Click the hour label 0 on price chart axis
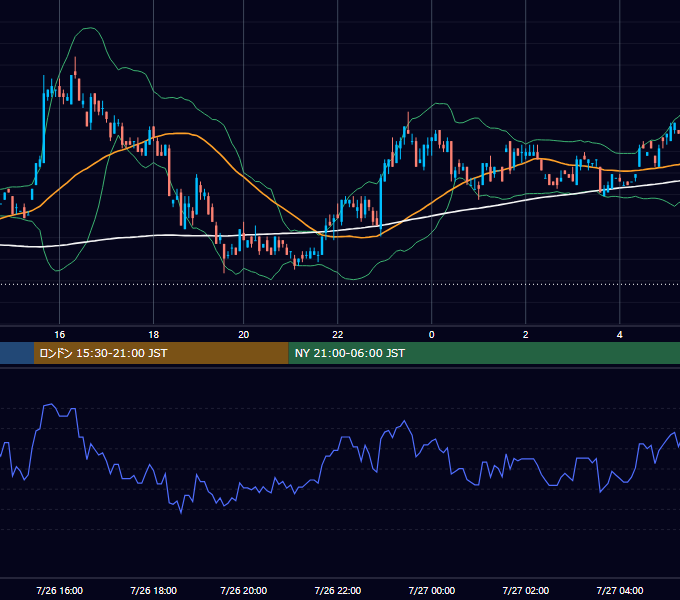This screenshot has height=600, width=680. (x=432, y=335)
